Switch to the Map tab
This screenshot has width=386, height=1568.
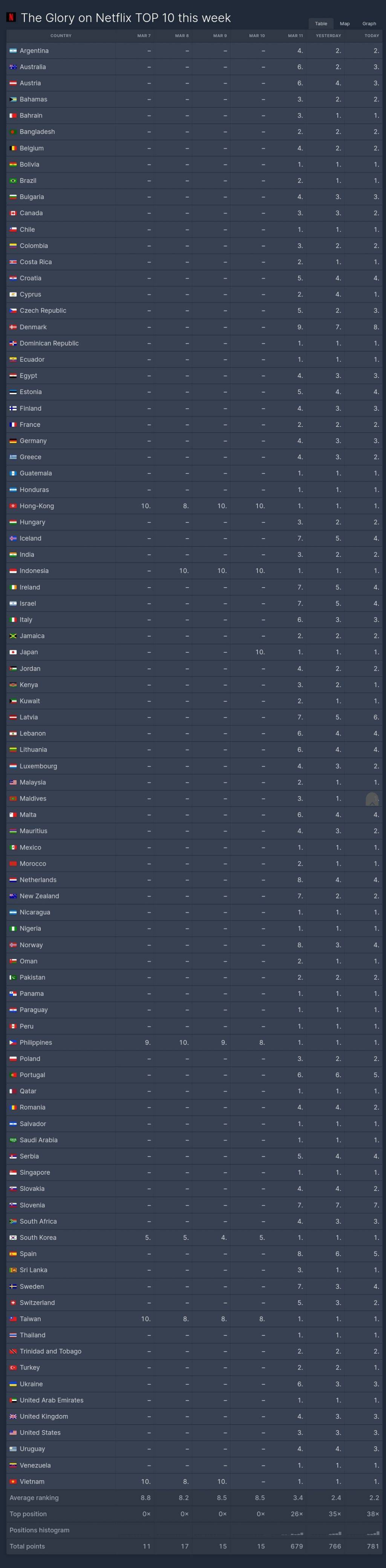point(345,24)
